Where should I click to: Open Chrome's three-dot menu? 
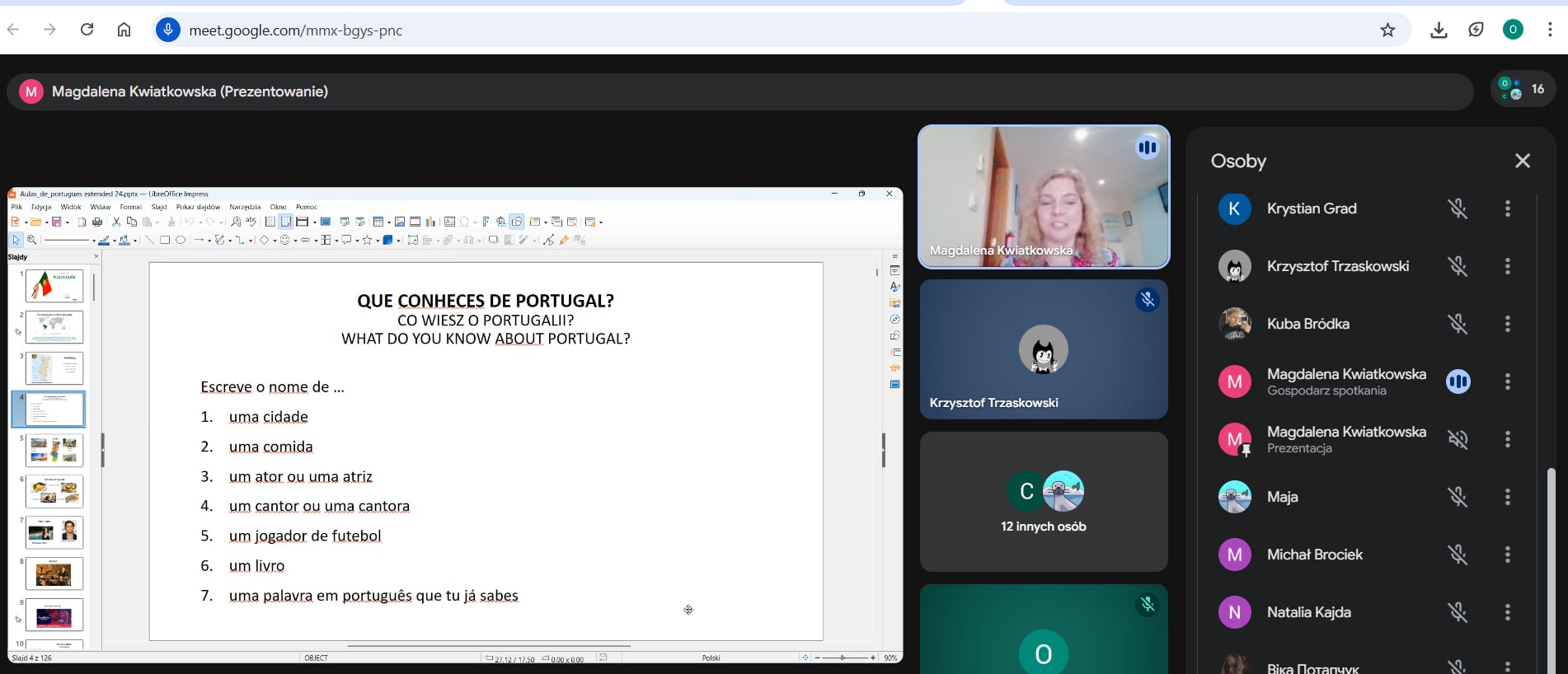[1550, 30]
